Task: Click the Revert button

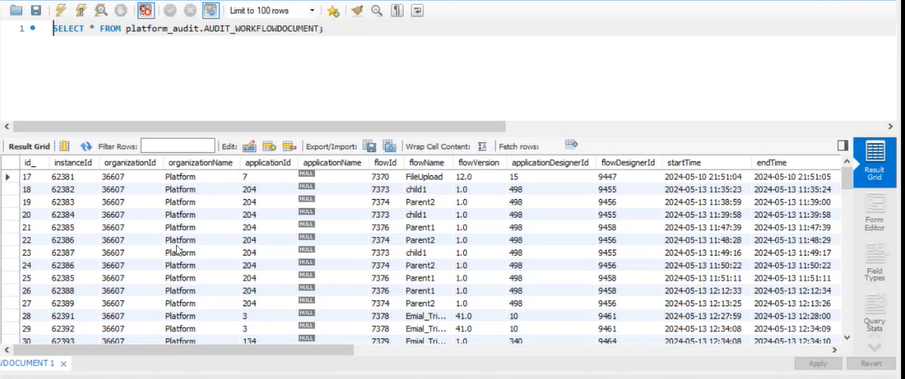Action: pyautogui.click(x=871, y=363)
